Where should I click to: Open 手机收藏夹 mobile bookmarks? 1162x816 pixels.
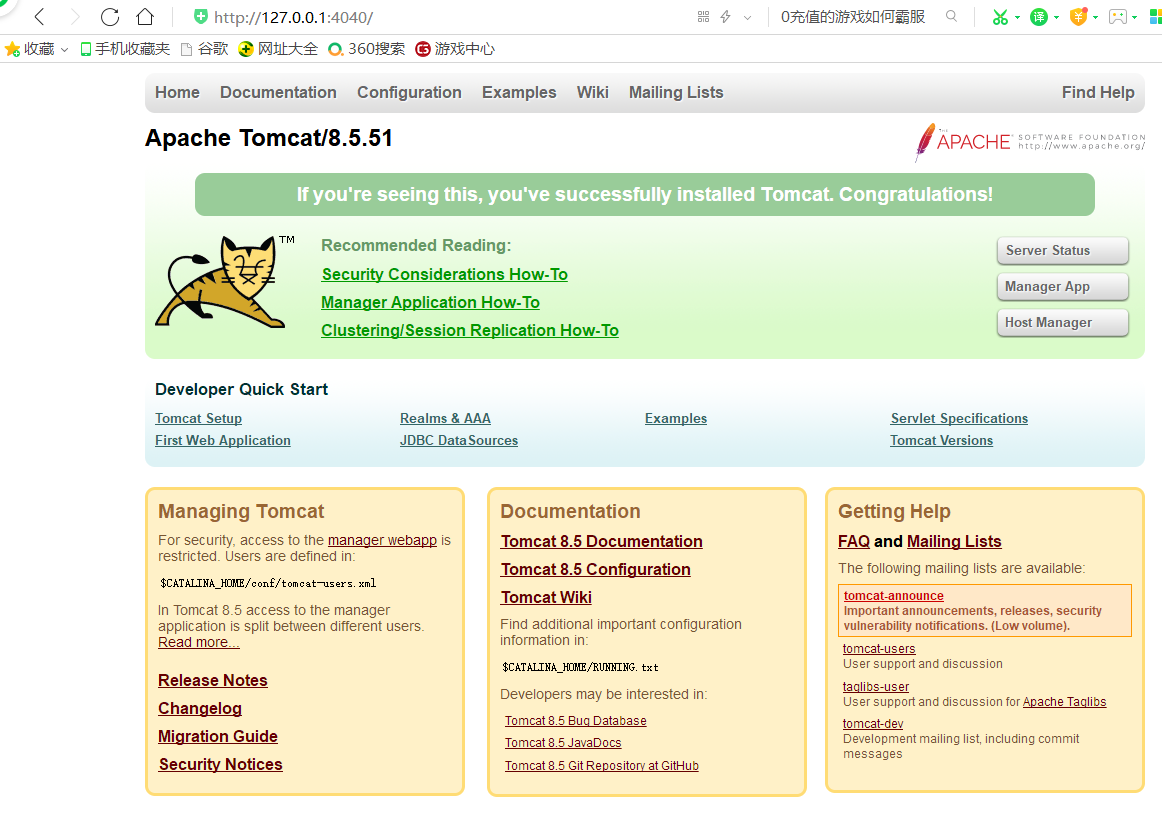click(x=124, y=49)
